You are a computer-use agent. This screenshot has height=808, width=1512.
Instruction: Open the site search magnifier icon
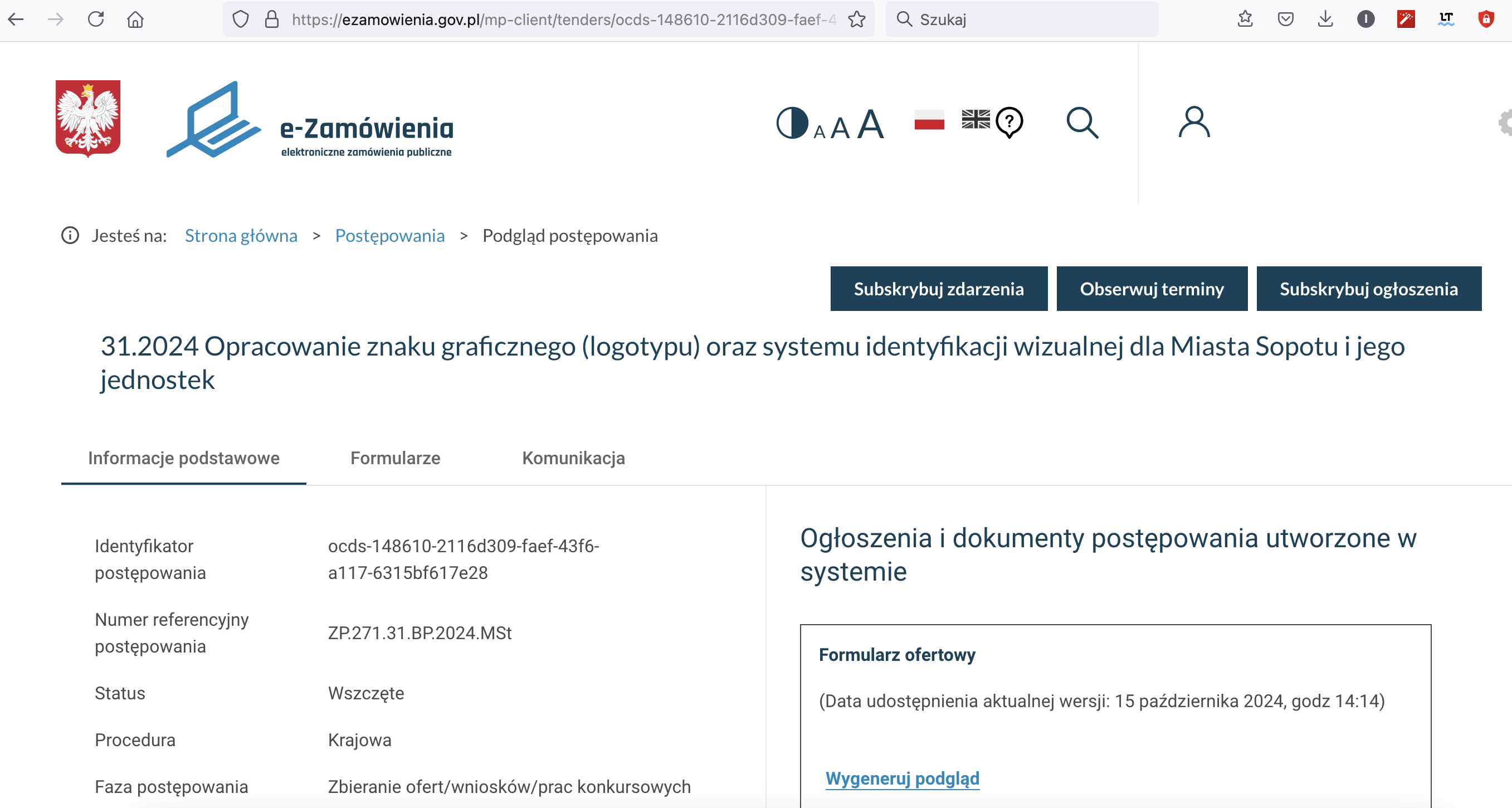pos(1082,123)
